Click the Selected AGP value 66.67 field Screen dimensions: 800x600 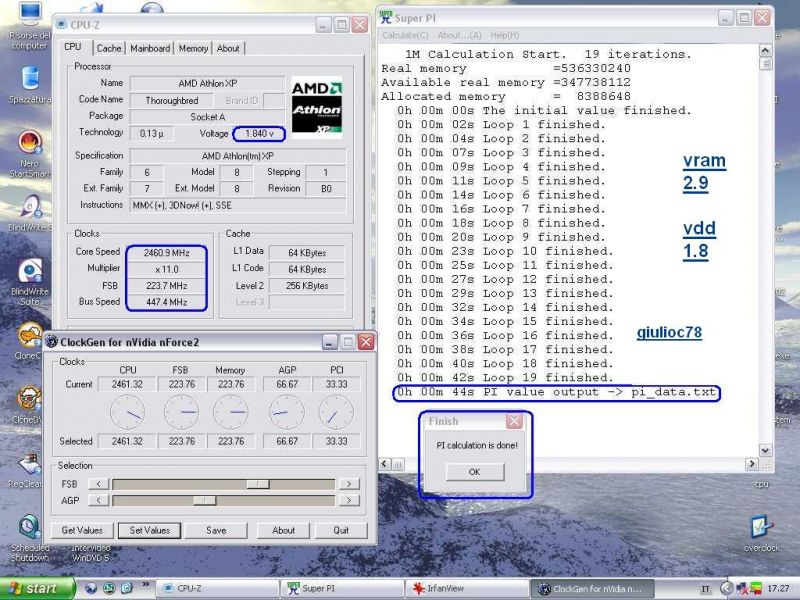click(x=287, y=441)
